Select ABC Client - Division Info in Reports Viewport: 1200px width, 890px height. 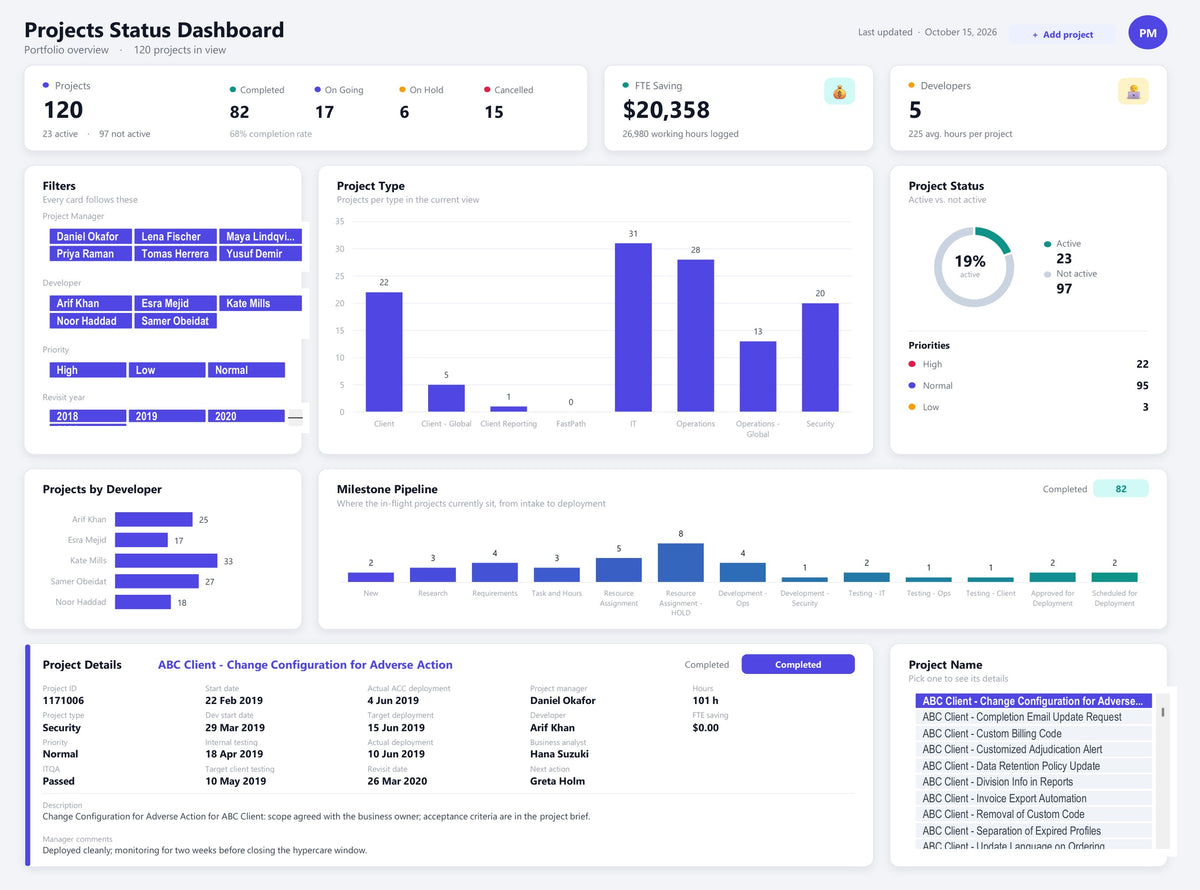(x=1034, y=782)
